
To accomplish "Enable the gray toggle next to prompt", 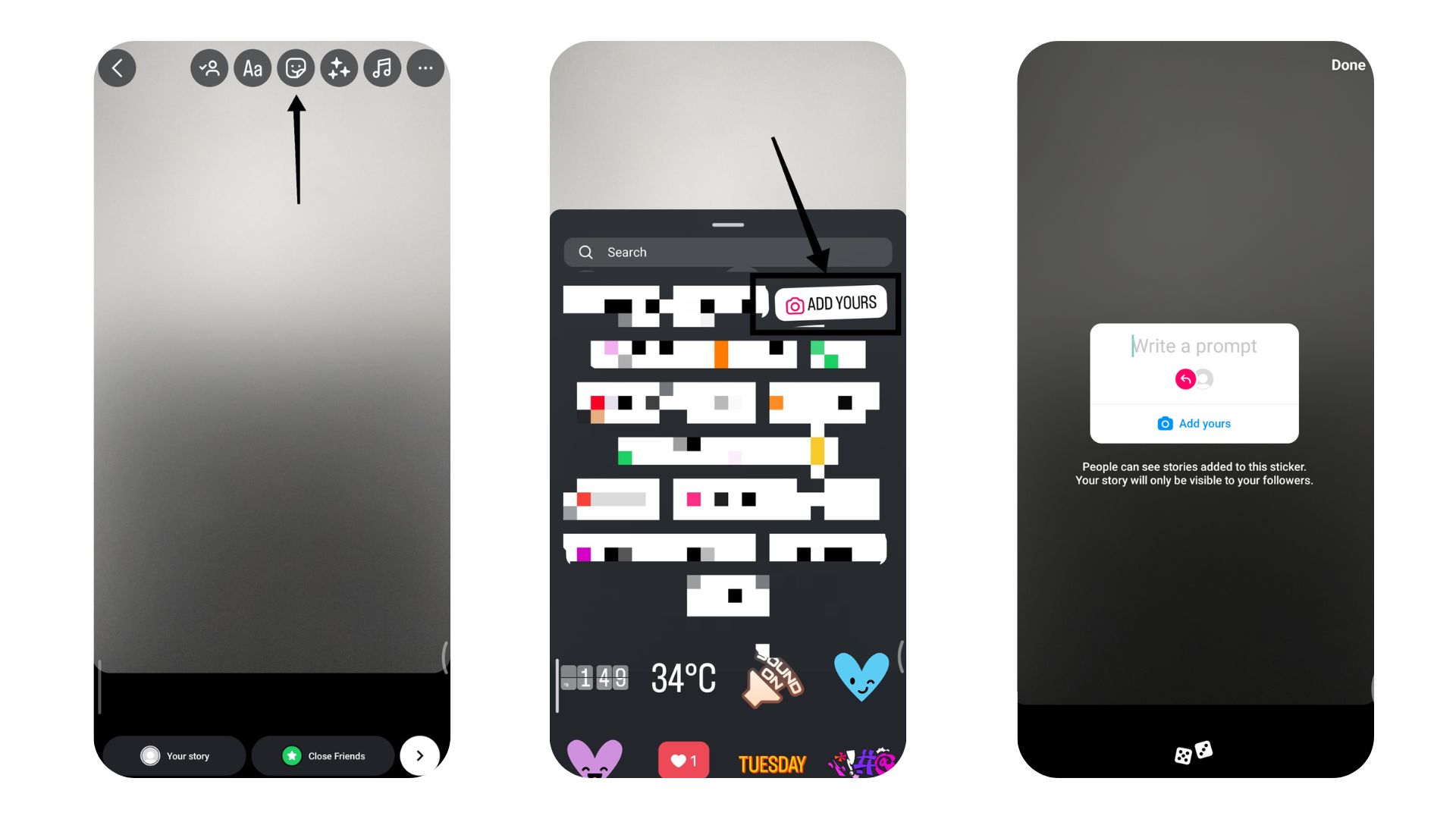I will coord(1205,379).
